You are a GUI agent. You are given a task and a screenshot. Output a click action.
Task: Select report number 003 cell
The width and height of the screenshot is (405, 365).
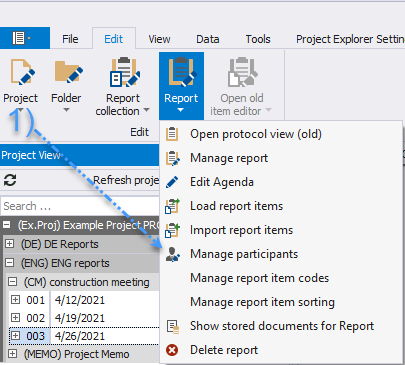tap(35, 336)
